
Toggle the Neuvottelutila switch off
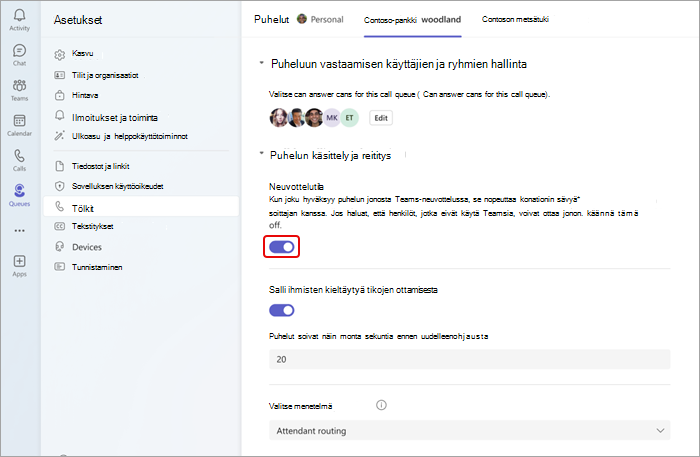(282, 247)
